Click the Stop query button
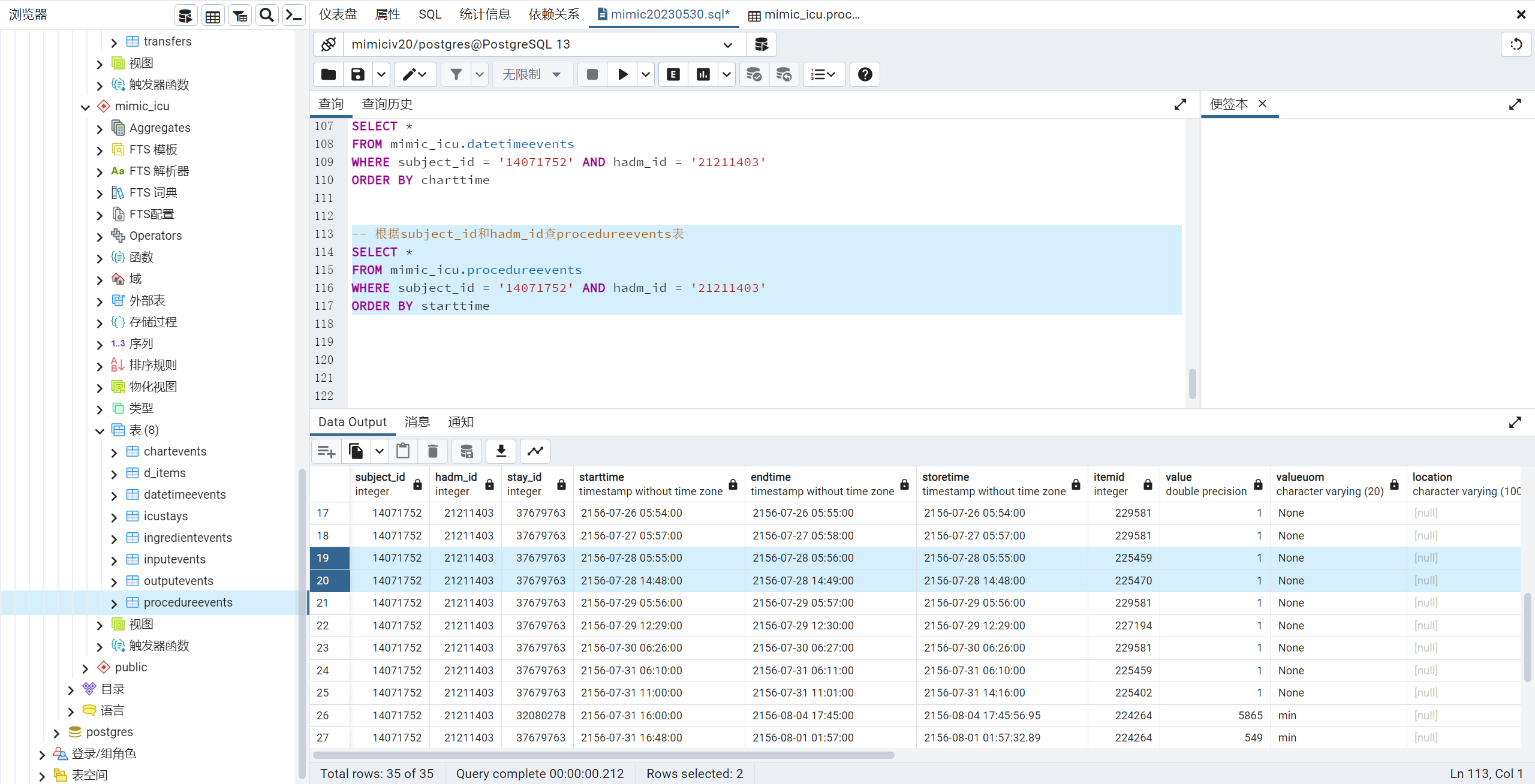Viewport: 1535px width, 784px height. click(592, 74)
